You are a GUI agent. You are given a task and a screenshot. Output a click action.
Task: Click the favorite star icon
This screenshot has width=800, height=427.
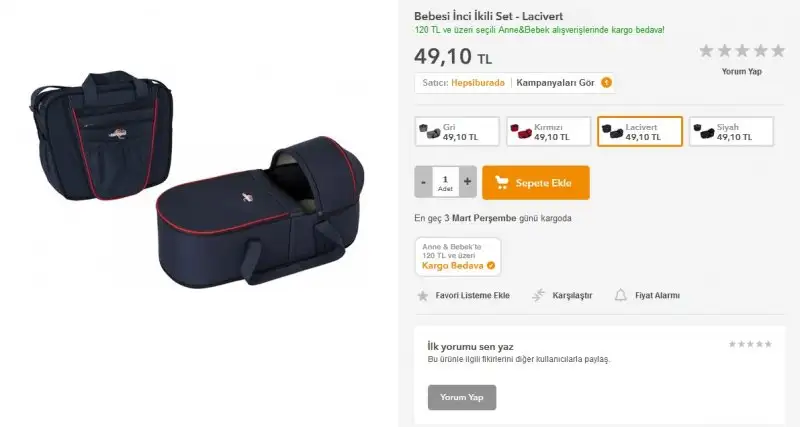pyautogui.click(x=423, y=296)
